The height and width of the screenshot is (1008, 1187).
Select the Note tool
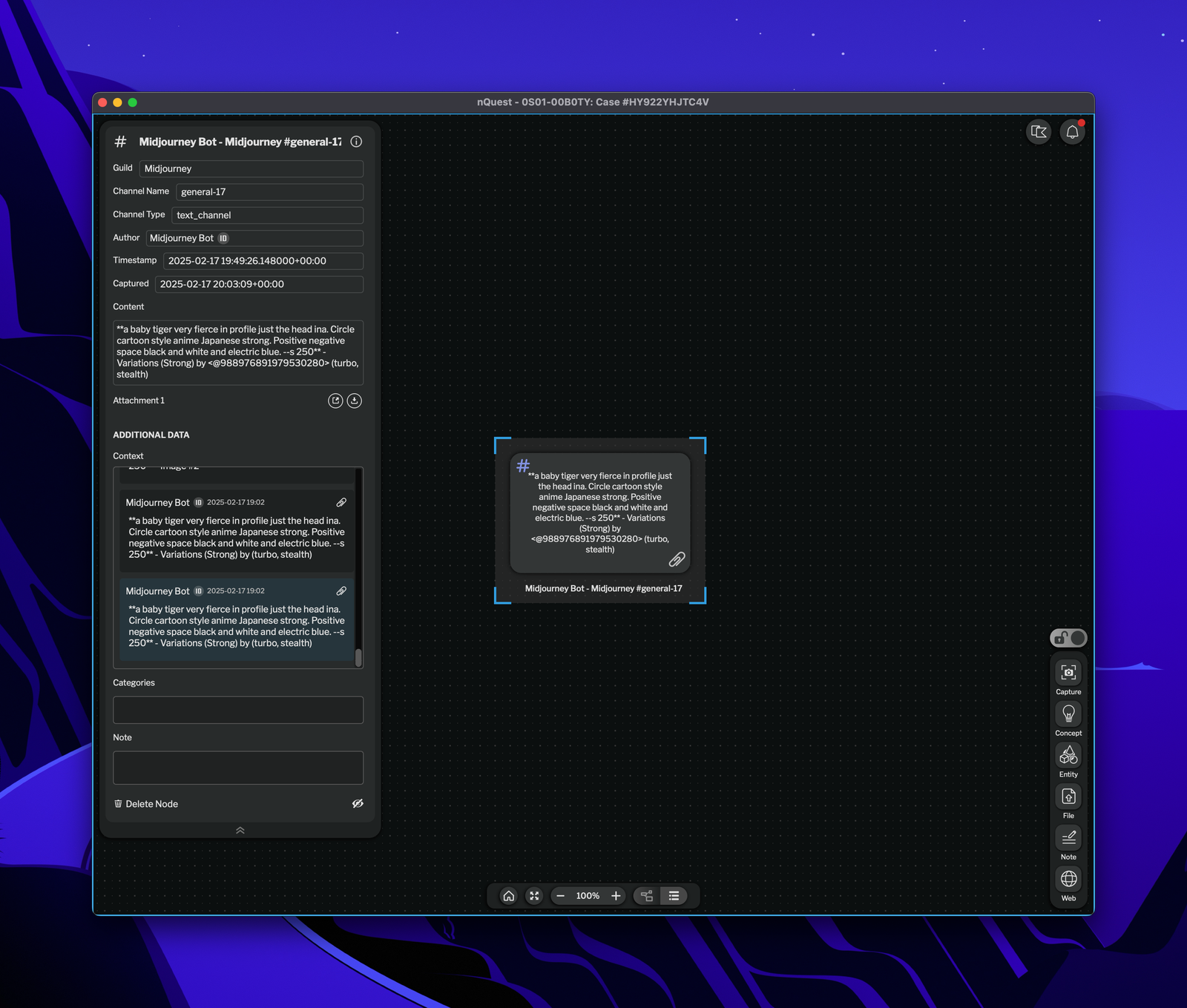point(1068,843)
